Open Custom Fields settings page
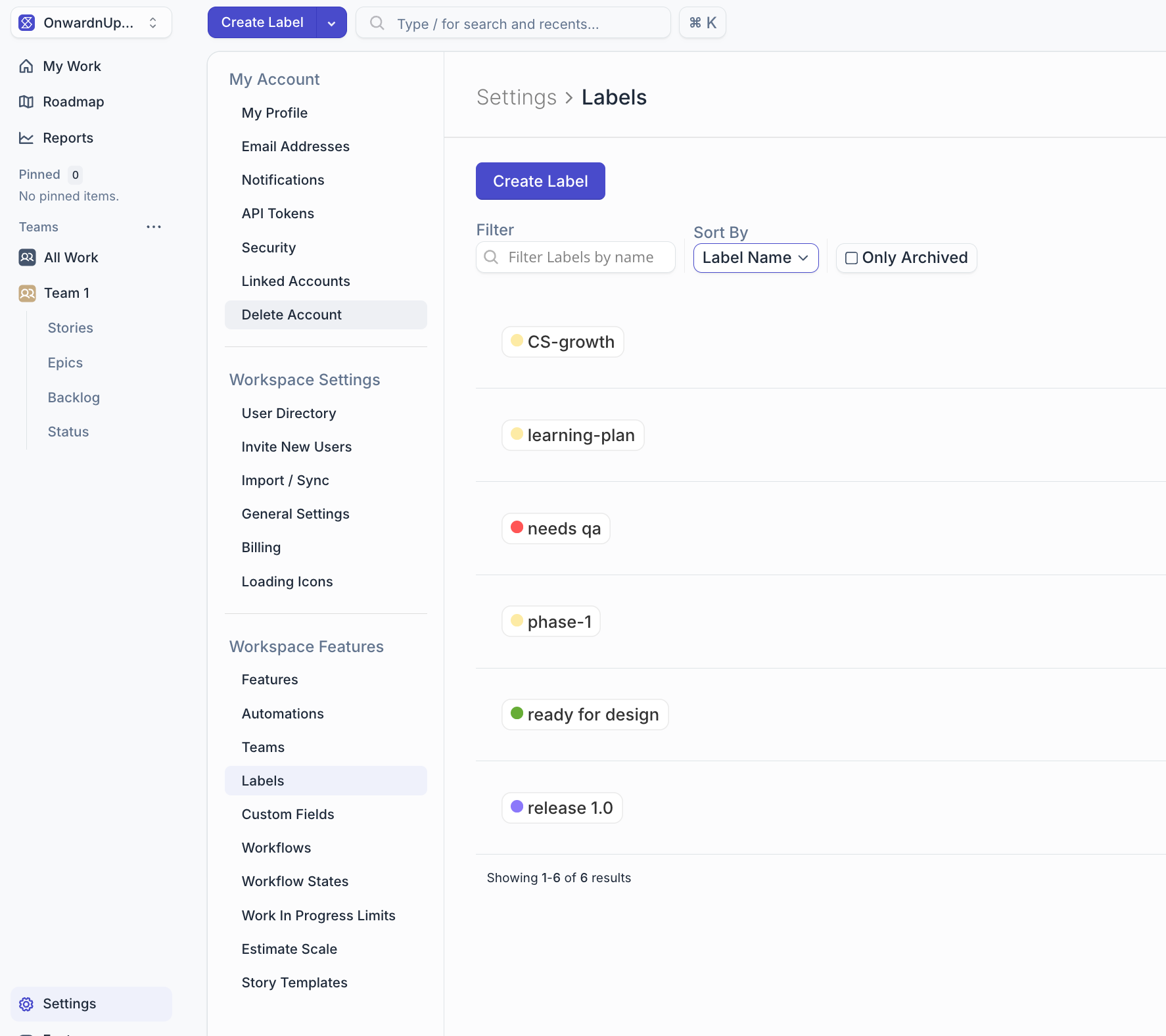 point(287,814)
